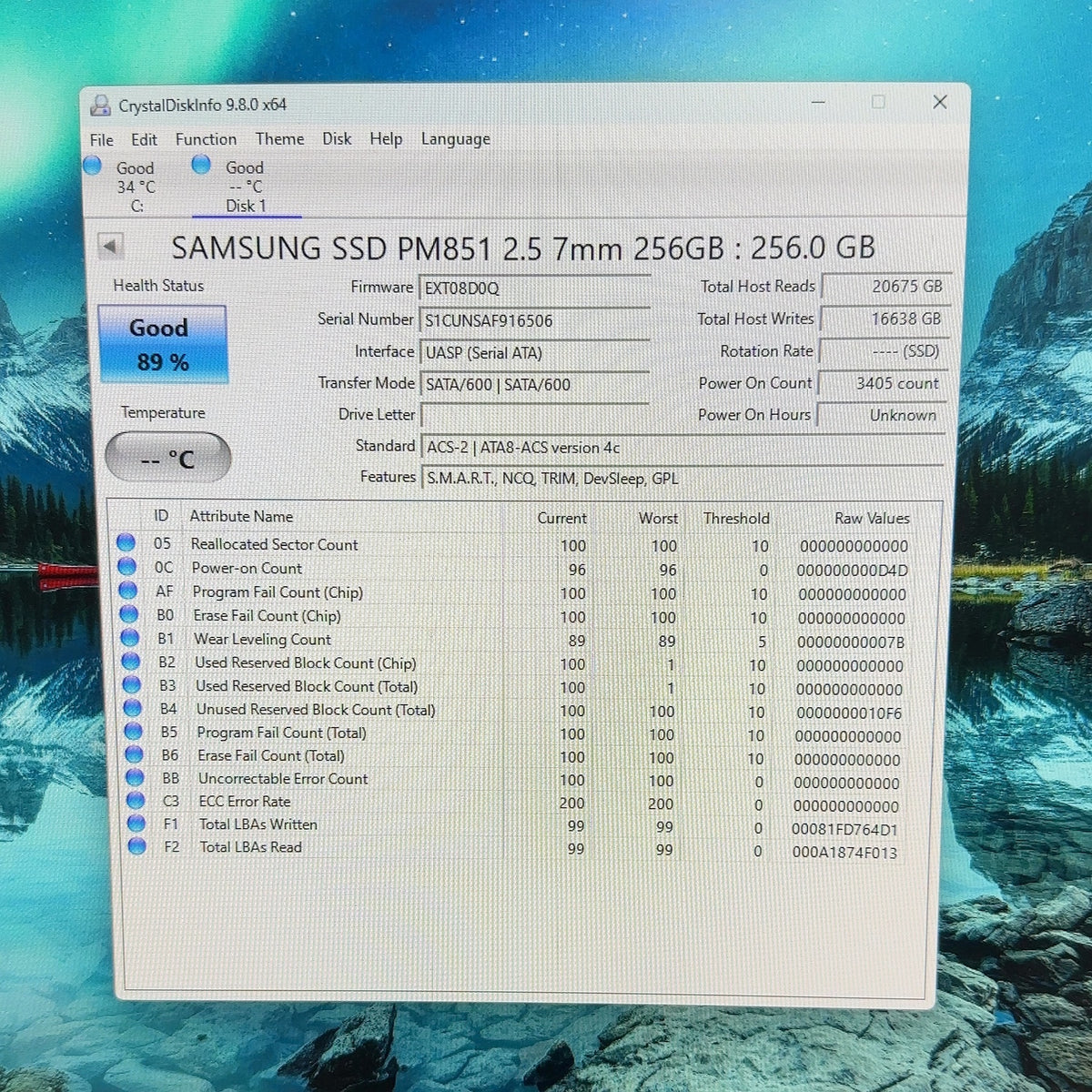Image resolution: width=1092 pixels, height=1092 pixels.
Task: Click the Current column header
Action: (561, 518)
